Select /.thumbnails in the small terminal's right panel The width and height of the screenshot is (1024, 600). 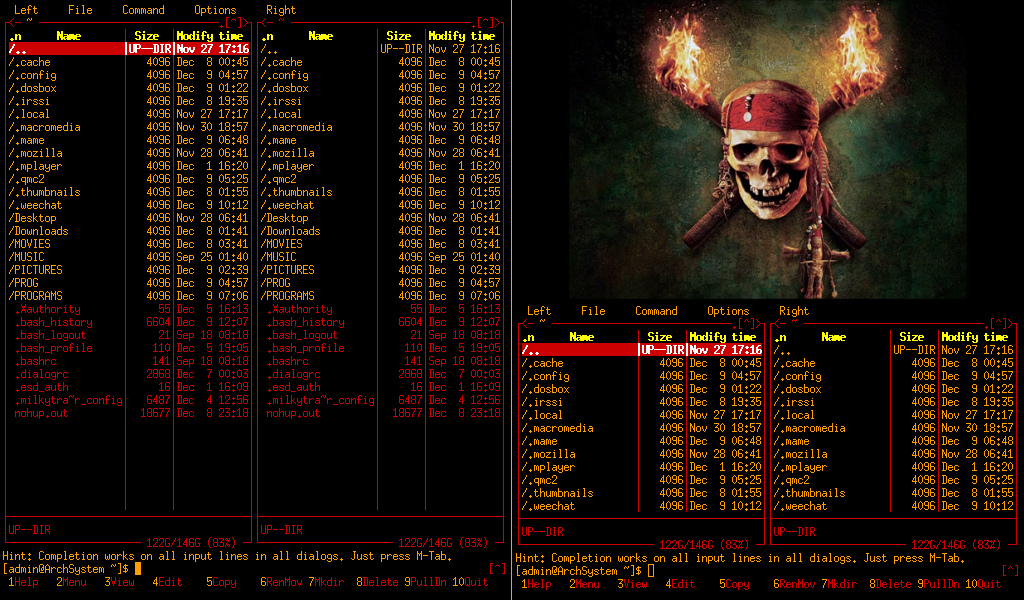coord(893,493)
